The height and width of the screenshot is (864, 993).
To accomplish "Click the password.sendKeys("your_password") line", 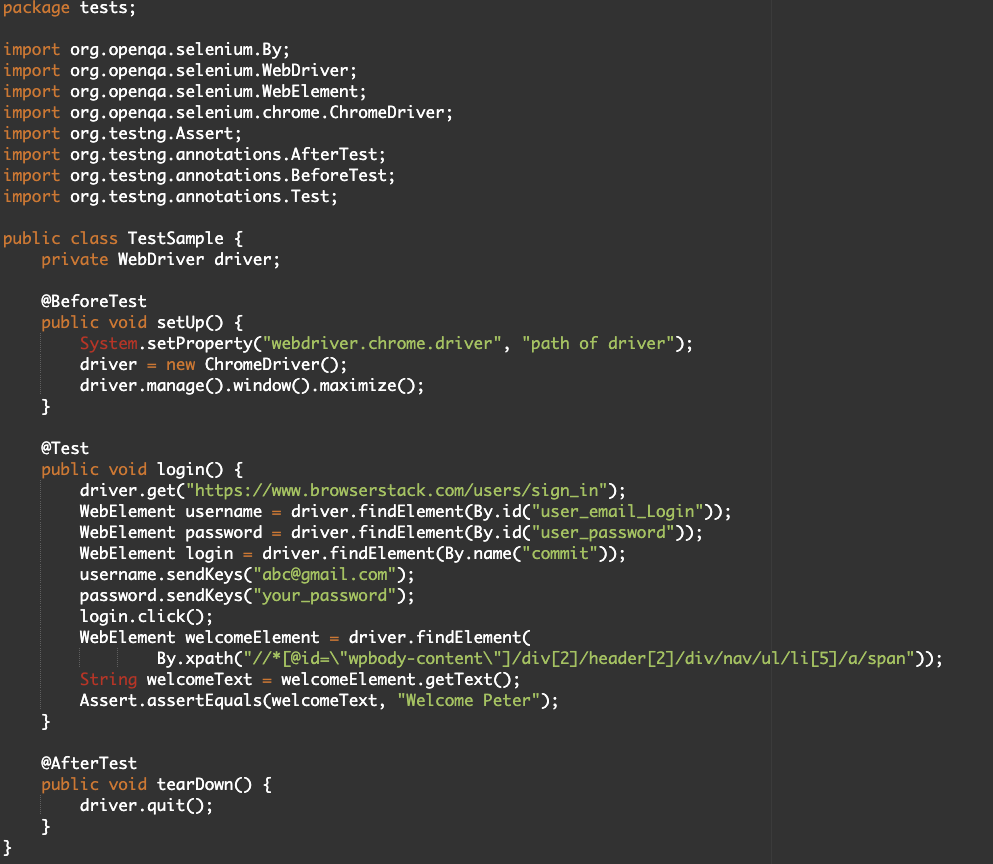I will 247,595.
